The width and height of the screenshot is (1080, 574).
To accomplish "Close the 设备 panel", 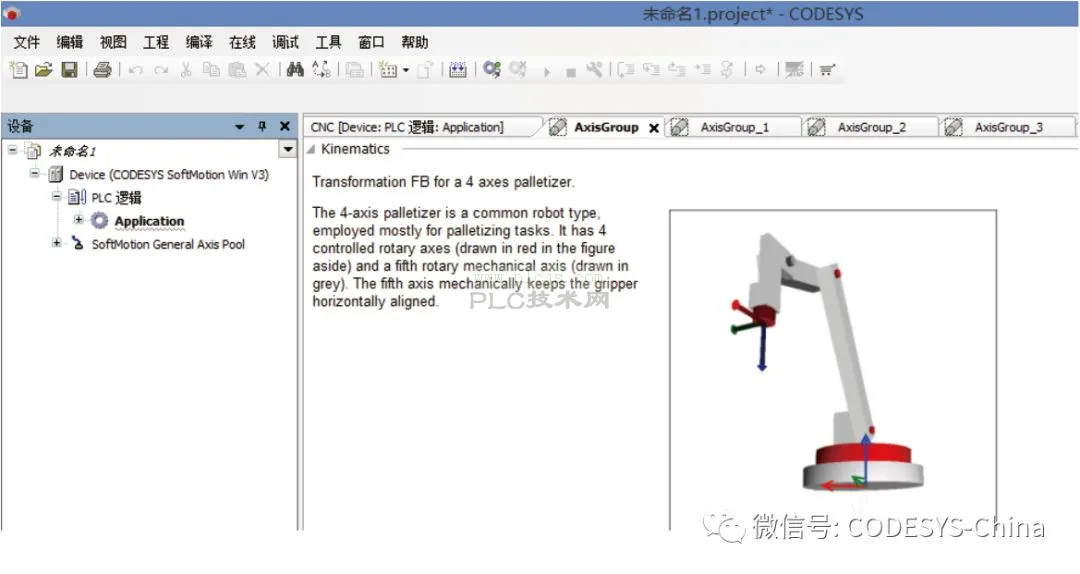I will (x=284, y=126).
